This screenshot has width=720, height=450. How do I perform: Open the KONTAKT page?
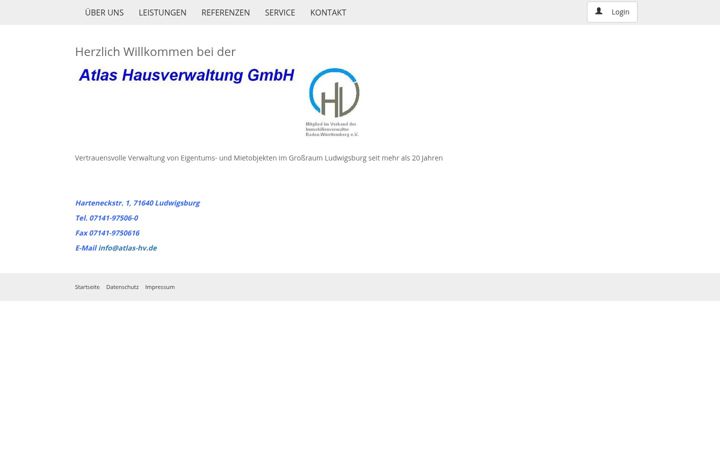328,12
